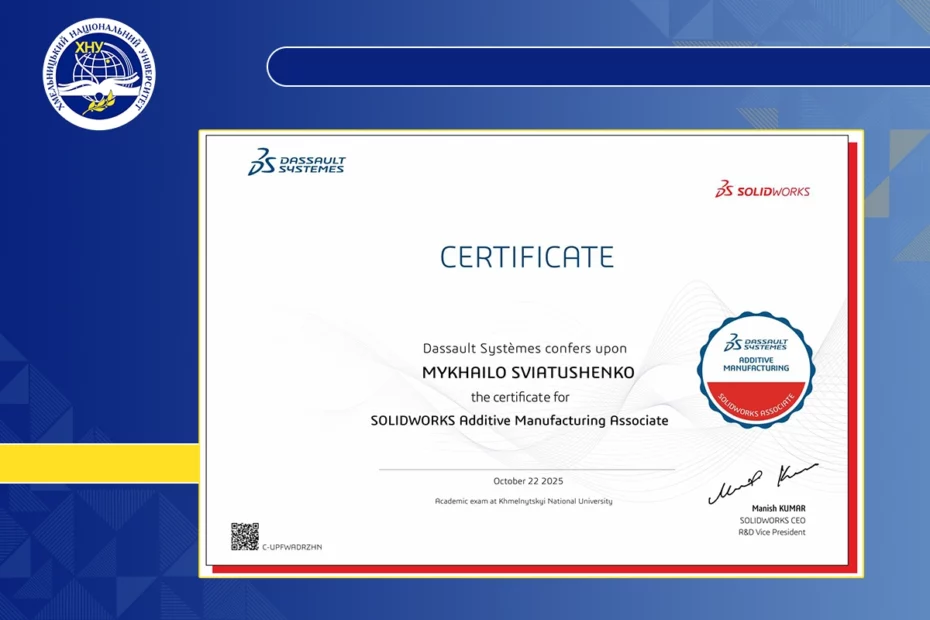This screenshot has height=620, width=930.
Task: Click the dark blue rounded banner bar
Action: pos(598,67)
